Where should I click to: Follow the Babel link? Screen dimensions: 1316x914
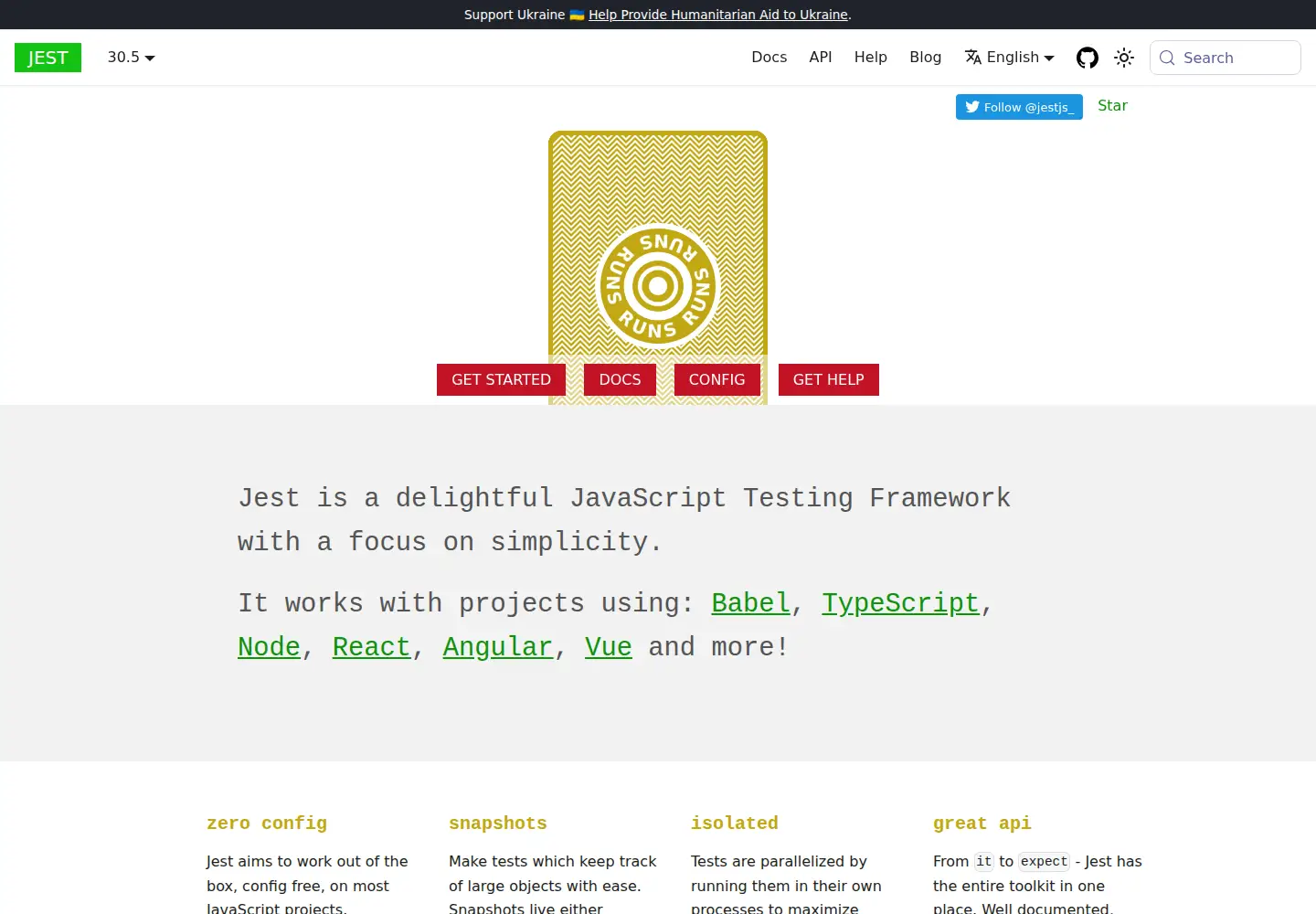[x=751, y=603]
